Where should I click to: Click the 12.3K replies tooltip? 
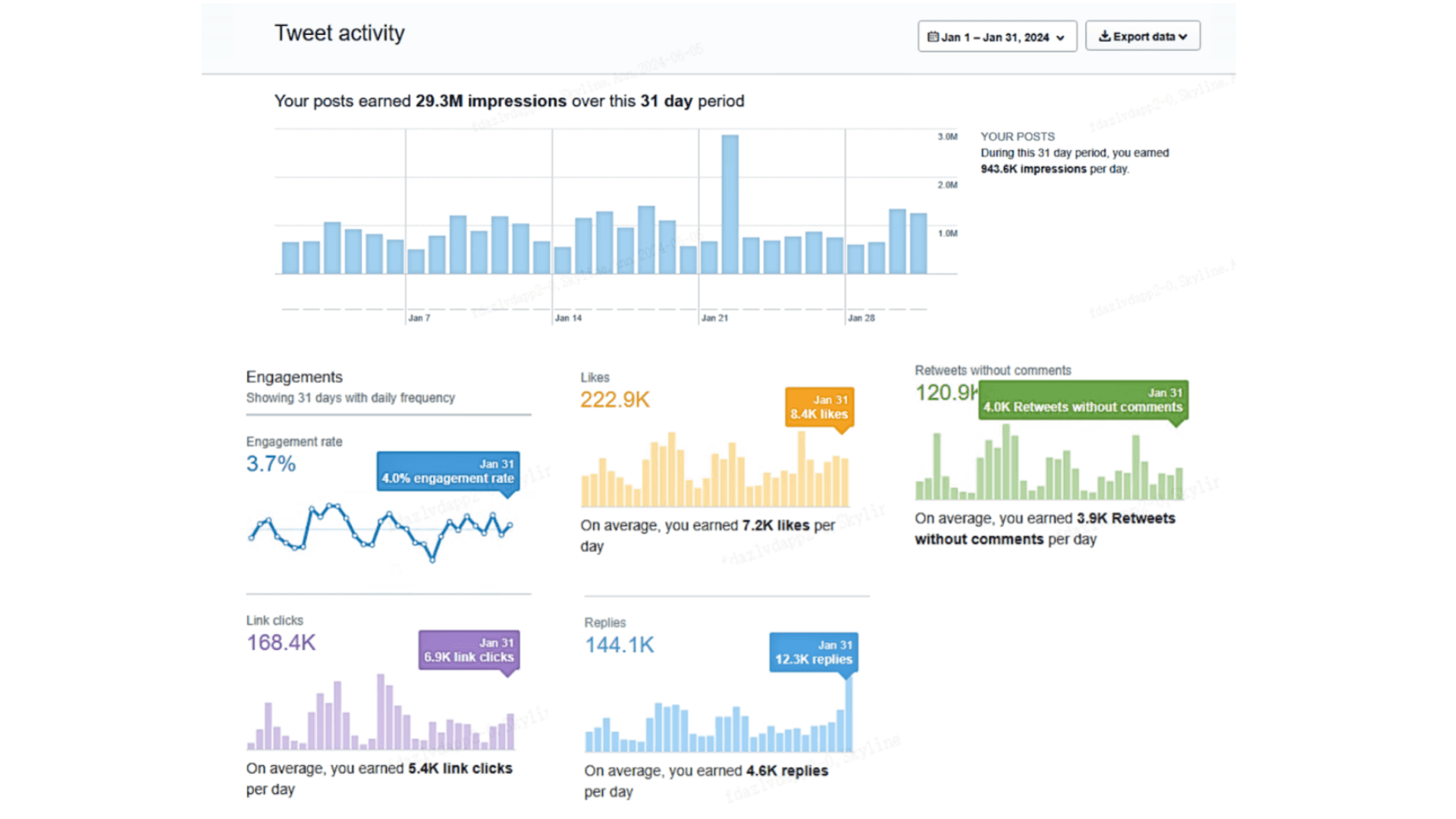[814, 652]
